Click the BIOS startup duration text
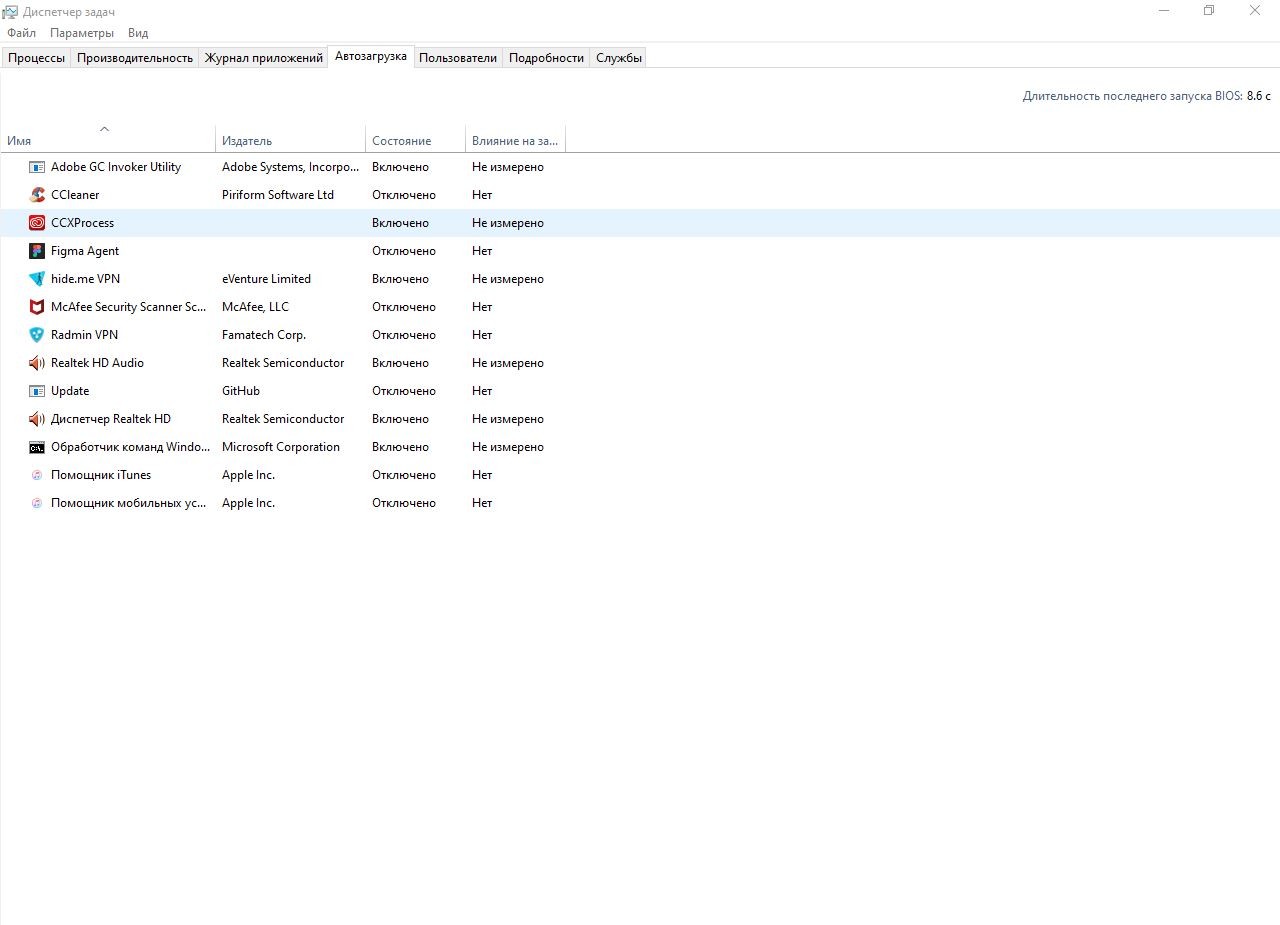The image size is (1280, 925). point(1146,96)
